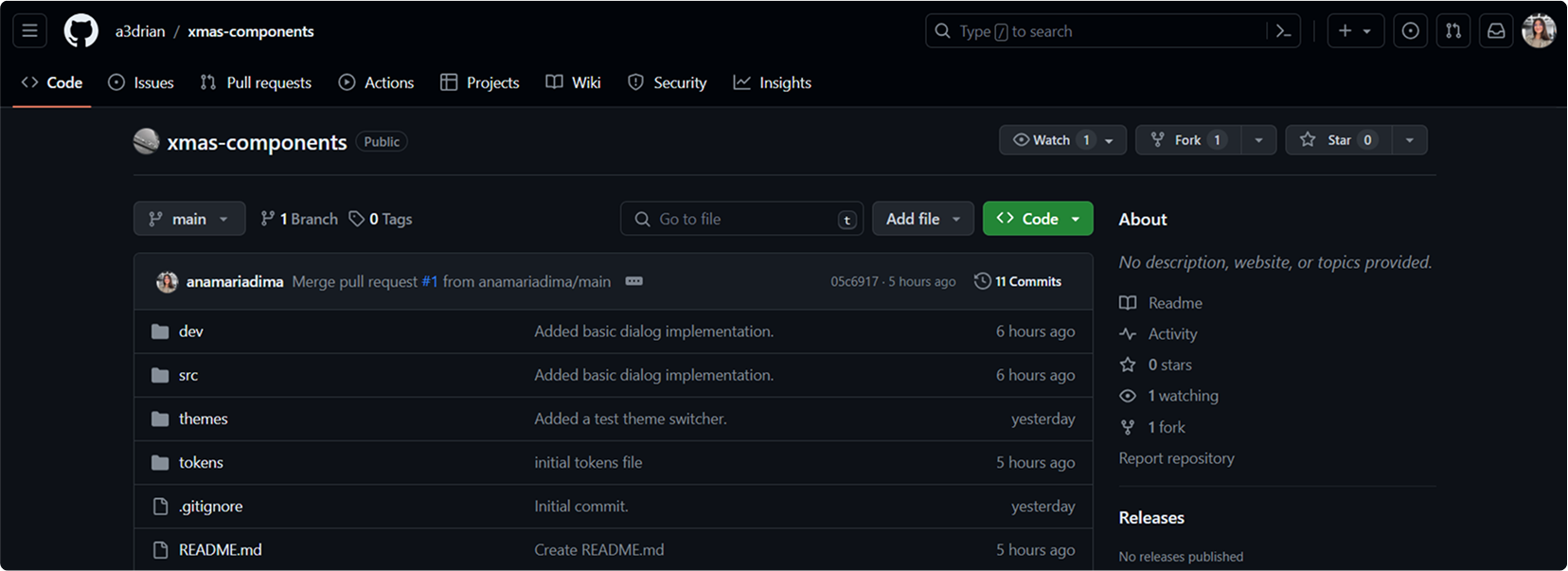Open the Releases heading link
The image size is (1568, 571).
[1151, 518]
